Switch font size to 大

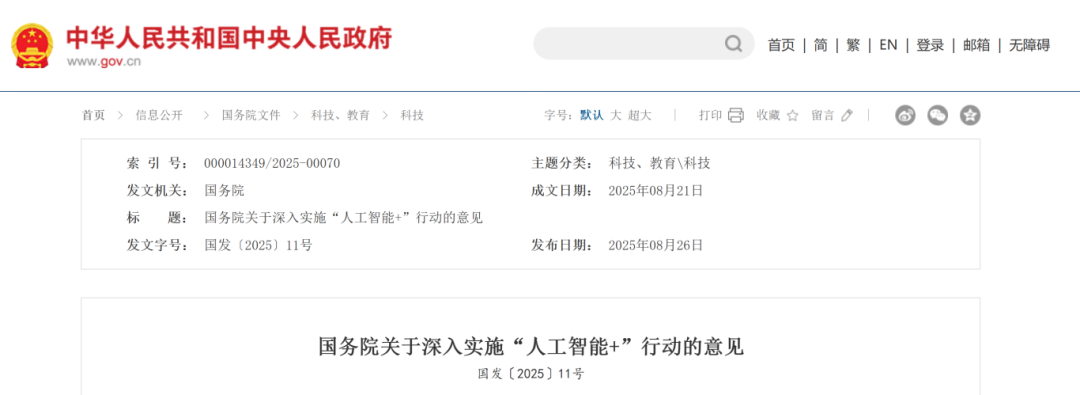[x=616, y=115]
